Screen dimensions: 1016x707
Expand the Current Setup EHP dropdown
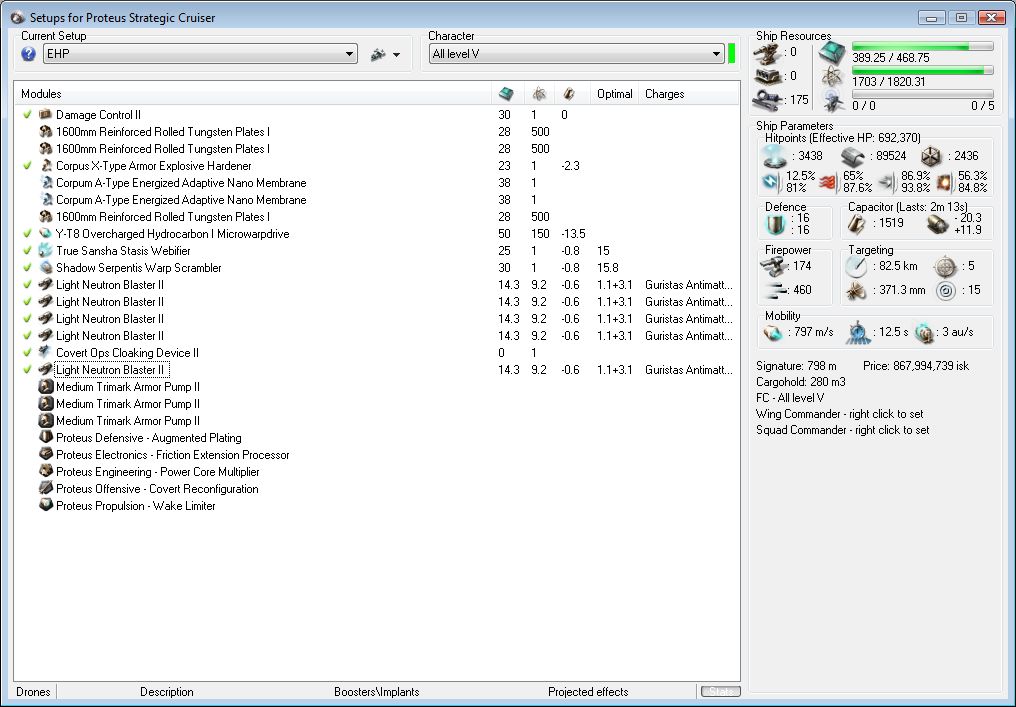349,54
